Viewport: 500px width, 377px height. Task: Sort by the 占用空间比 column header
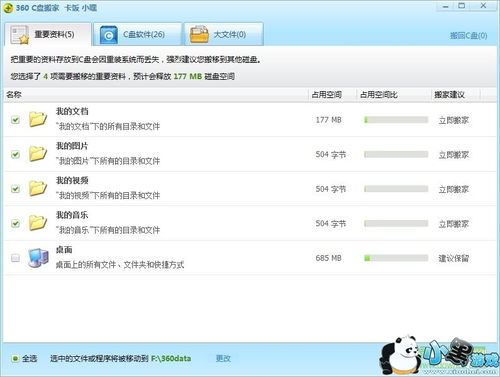(x=394, y=95)
